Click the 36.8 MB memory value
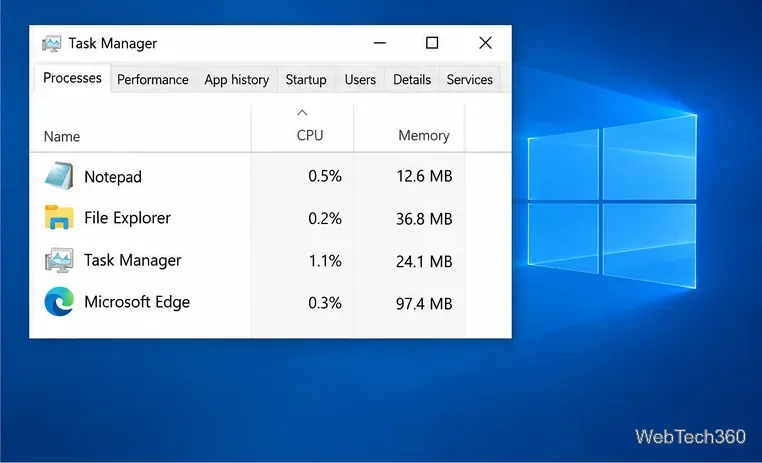This screenshot has width=762, height=463. tap(424, 219)
